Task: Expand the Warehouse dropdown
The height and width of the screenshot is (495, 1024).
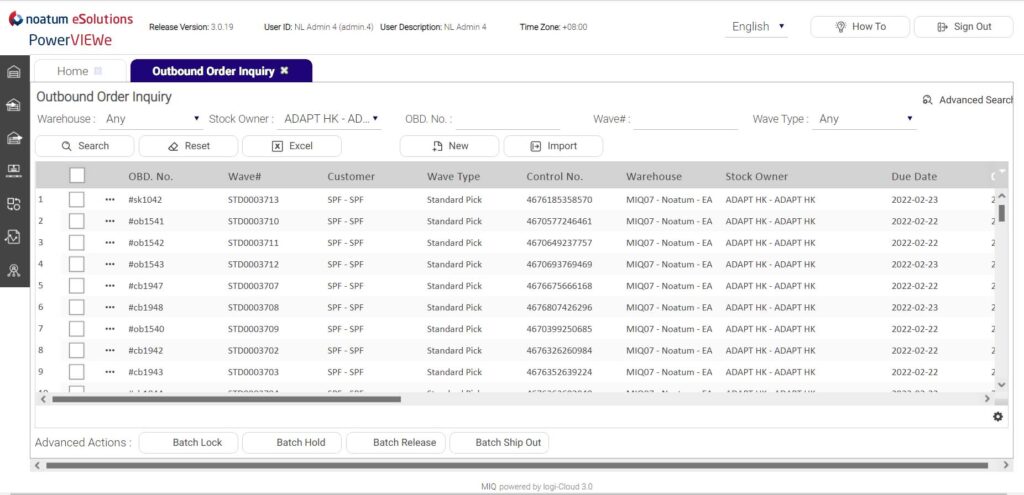Action: (x=153, y=119)
